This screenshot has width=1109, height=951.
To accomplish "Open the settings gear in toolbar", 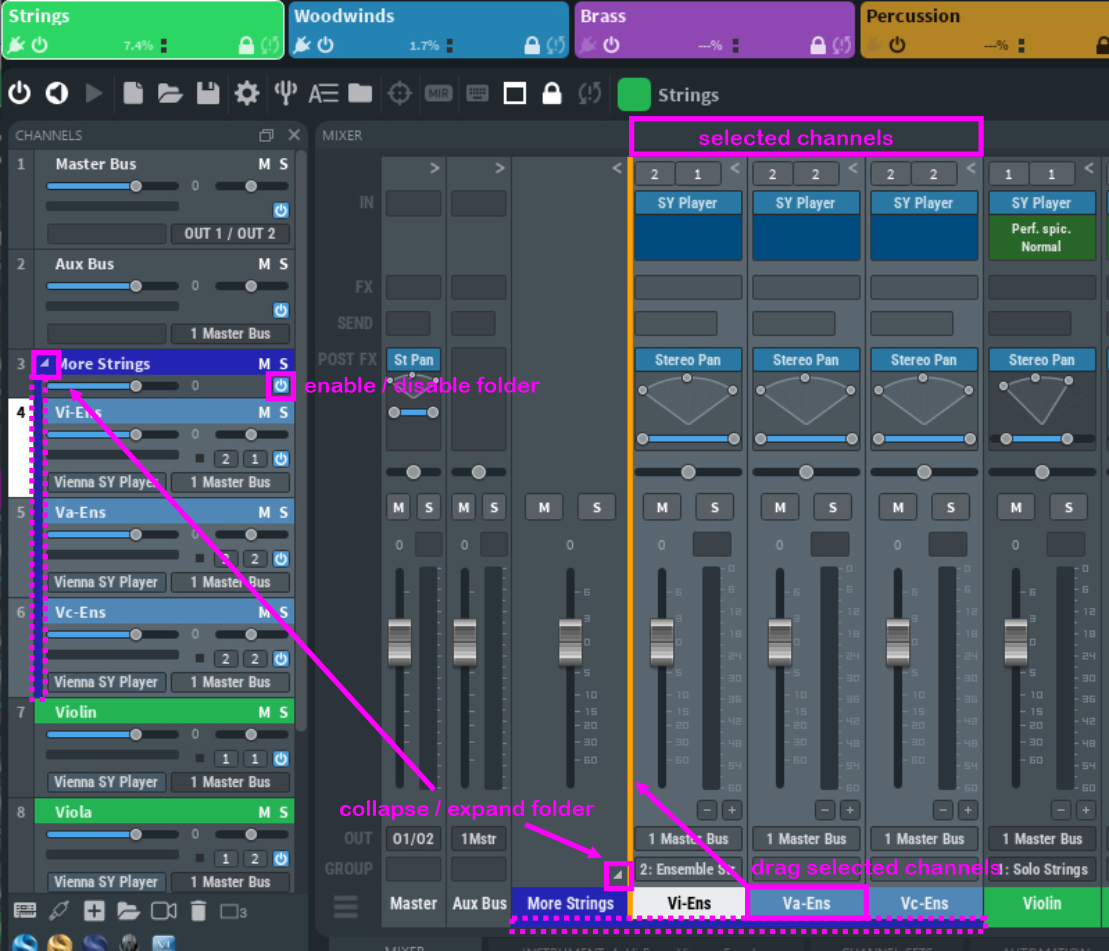I will tap(246, 94).
